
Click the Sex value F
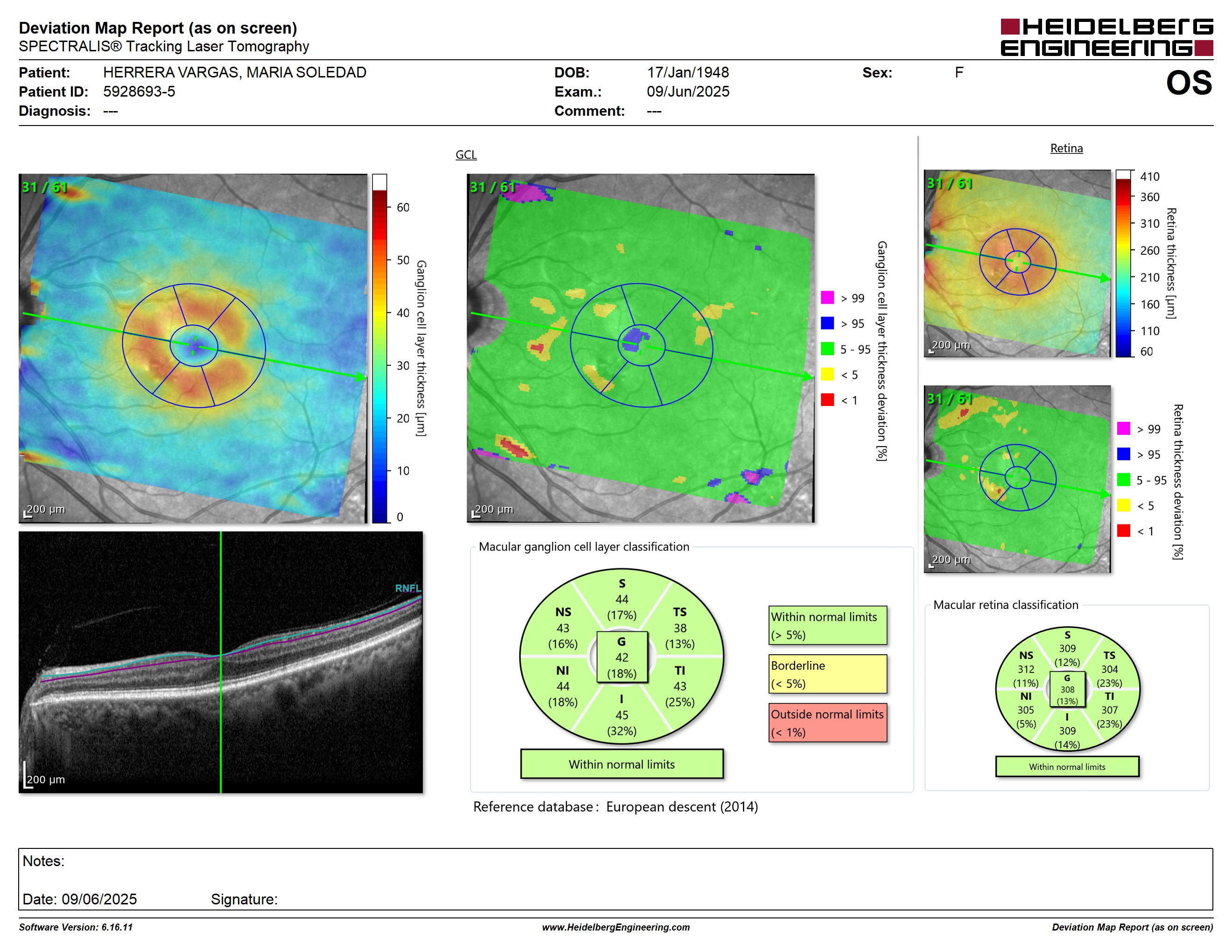click(x=959, y=72)
